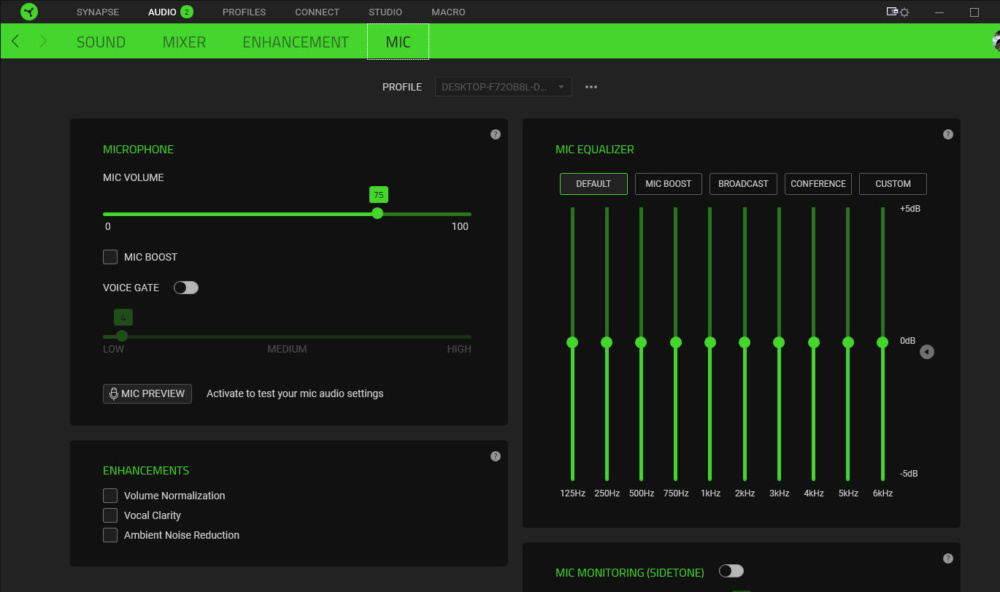Go back with the left arrow
The image size is (1000, 592).
pos(15,41)
